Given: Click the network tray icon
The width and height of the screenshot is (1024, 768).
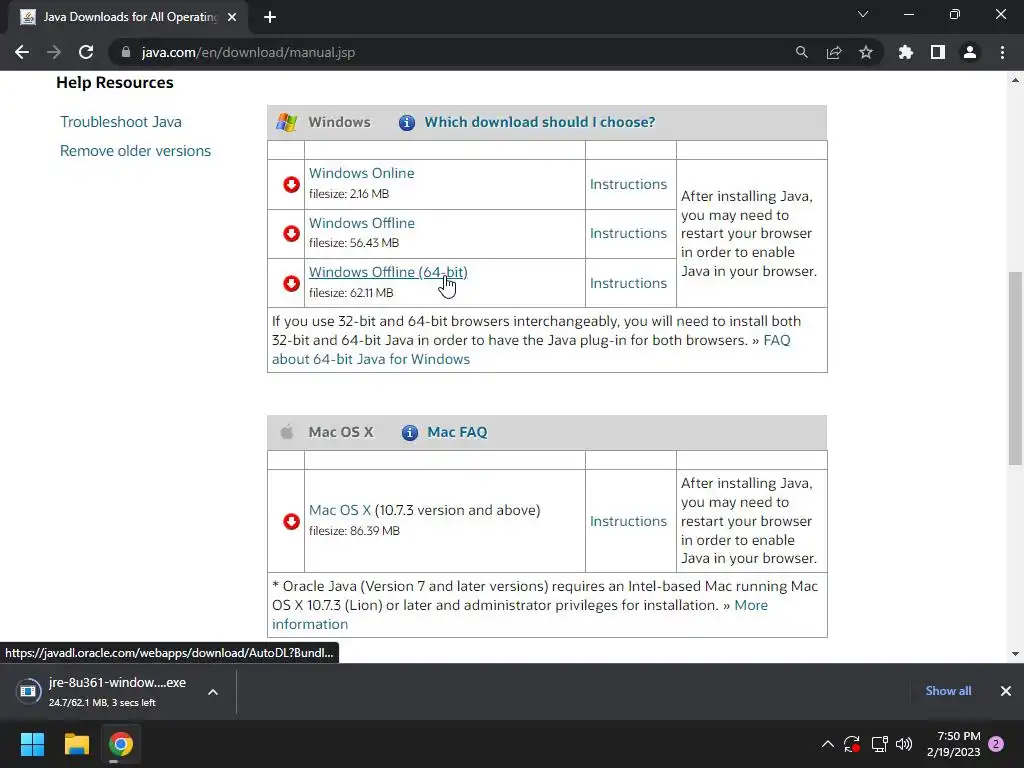Looking at the screenshot, I should [x=879, y=744].
